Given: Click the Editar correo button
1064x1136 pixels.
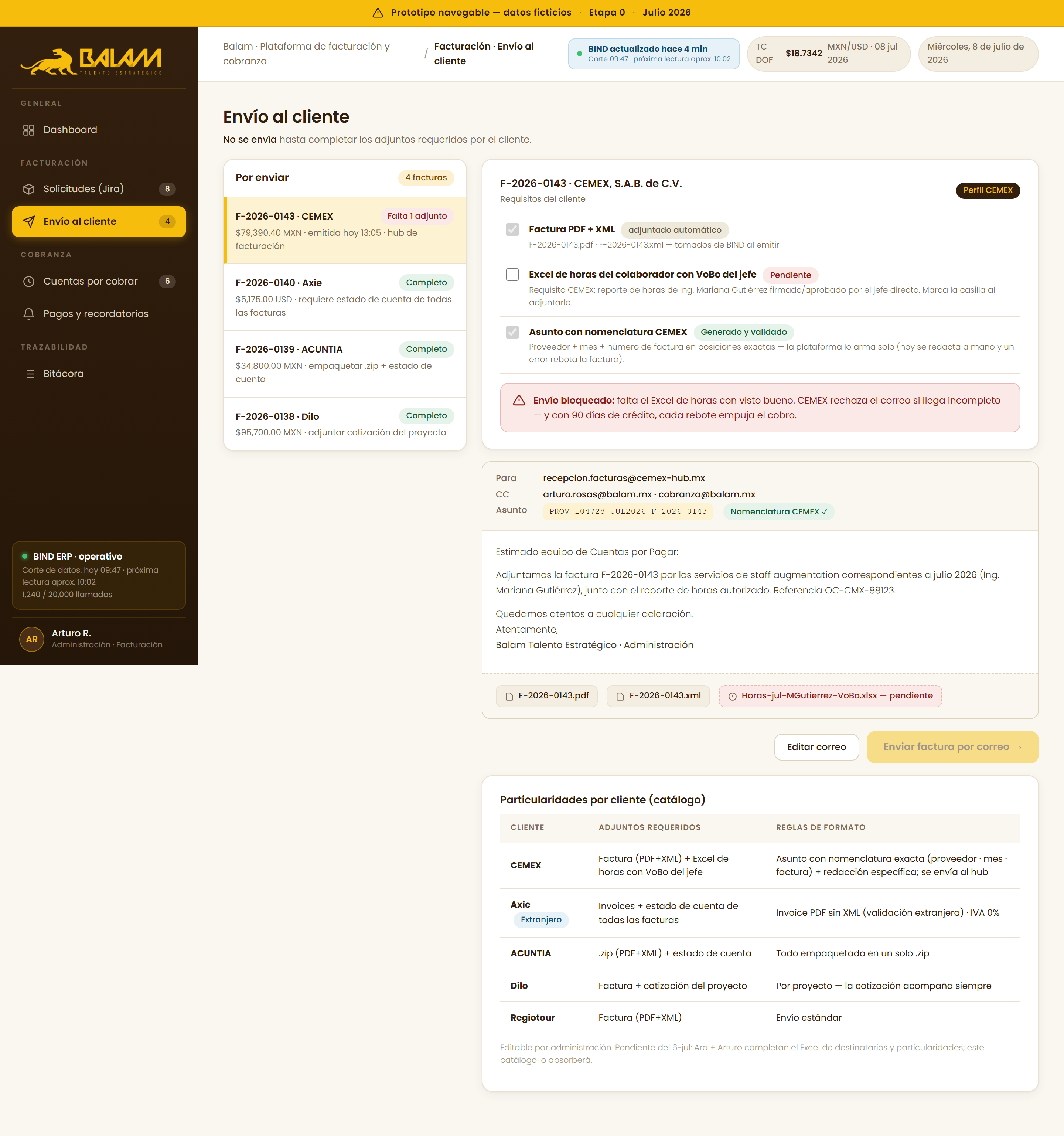Looking at the screenshot, I should (x=816, y=747).
